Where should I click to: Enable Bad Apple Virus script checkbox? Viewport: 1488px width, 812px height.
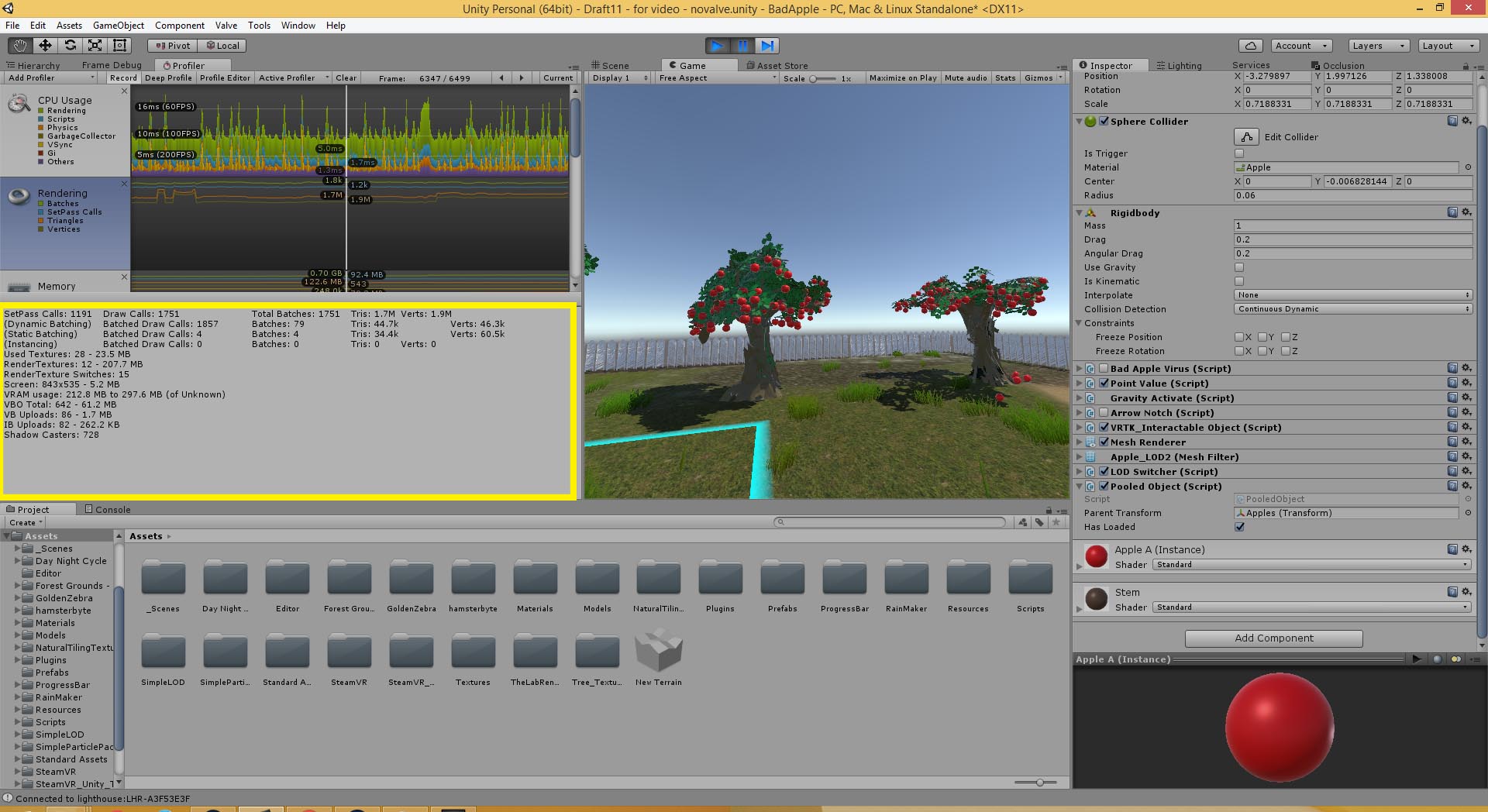click(x=1104, y=369)
